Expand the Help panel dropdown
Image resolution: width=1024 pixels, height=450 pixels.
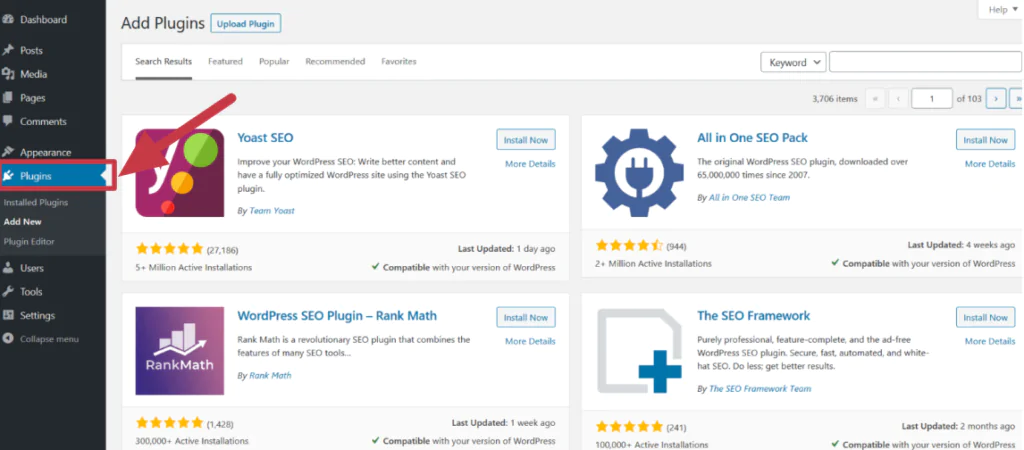(999, 9)
